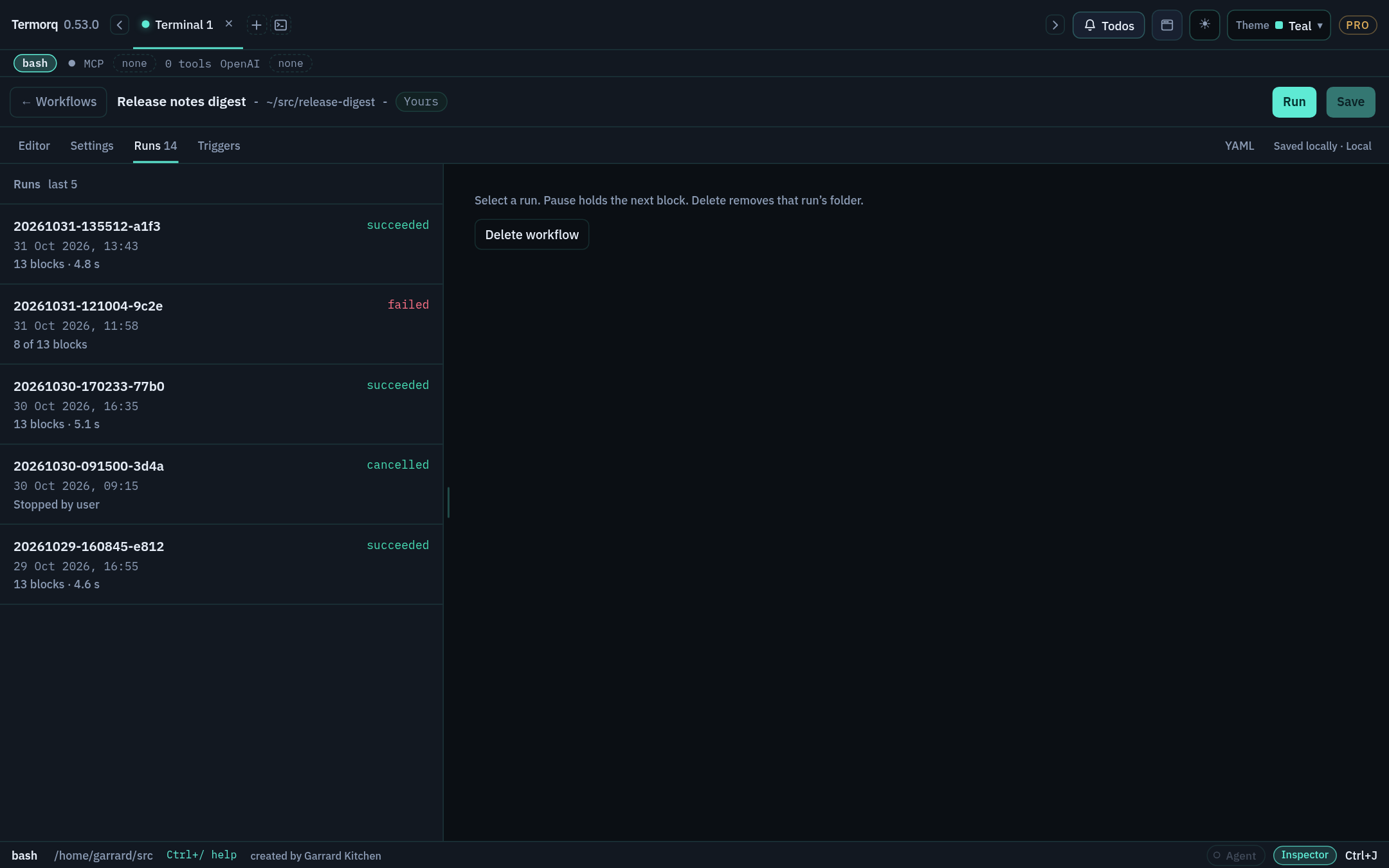
Task: Run the Release notes digest workflow
Action: pos(1294,102)
